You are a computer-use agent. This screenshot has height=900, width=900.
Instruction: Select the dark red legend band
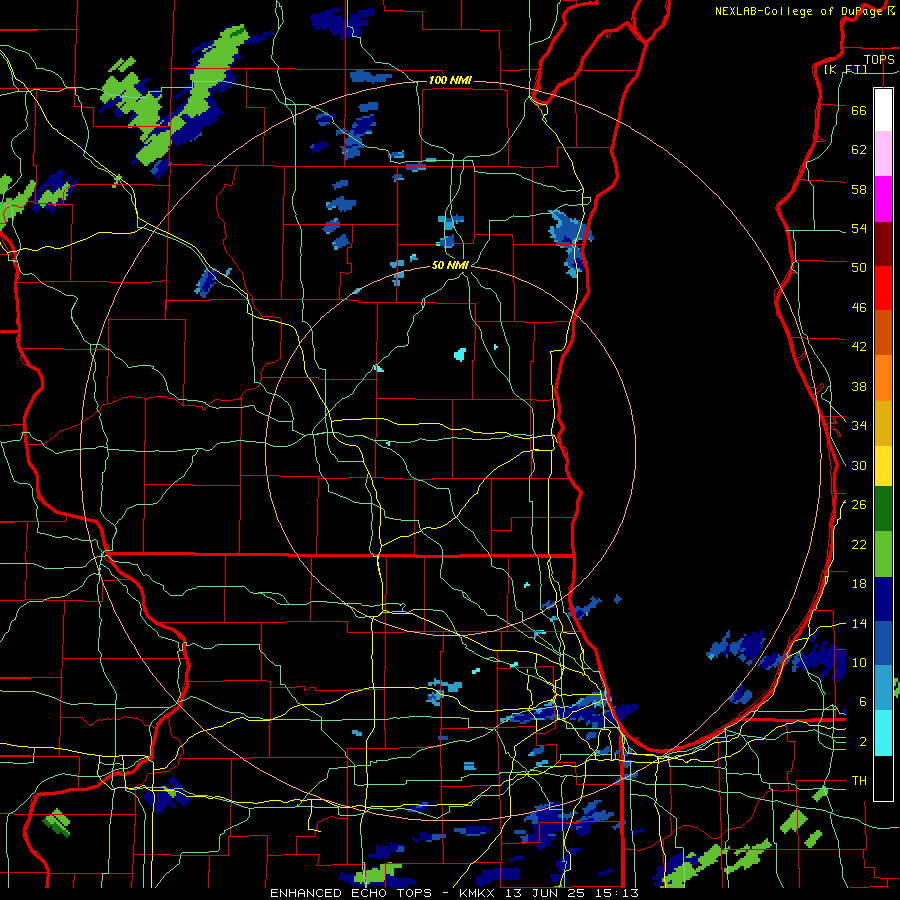[x=883, y=243]
